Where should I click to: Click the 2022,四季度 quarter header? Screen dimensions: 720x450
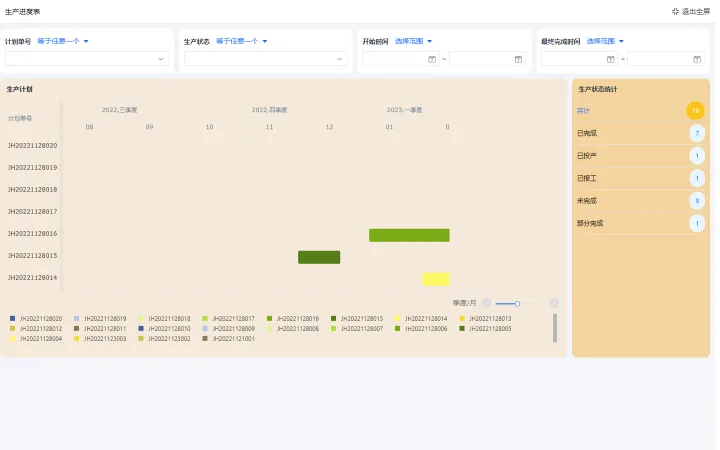270,110
